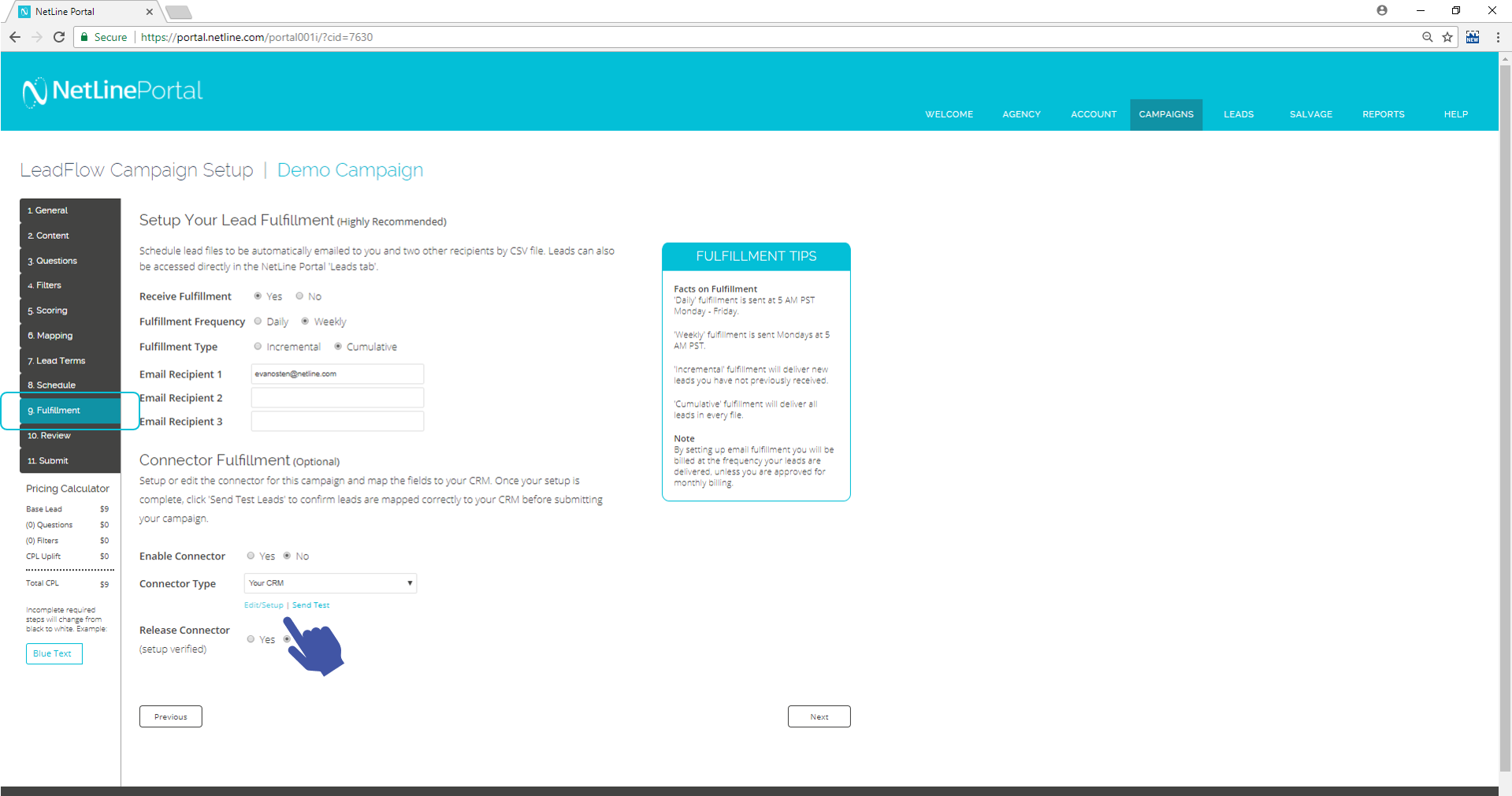This screenshot has height=796, width=1512.
Task: Go to step 2 Content
Action: tap(70, 236)
